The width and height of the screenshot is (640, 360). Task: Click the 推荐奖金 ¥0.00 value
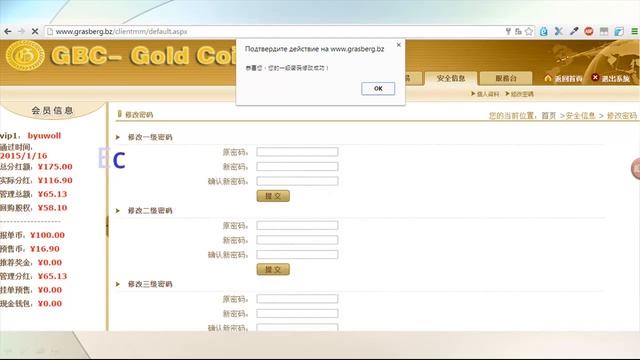(50, 262)
